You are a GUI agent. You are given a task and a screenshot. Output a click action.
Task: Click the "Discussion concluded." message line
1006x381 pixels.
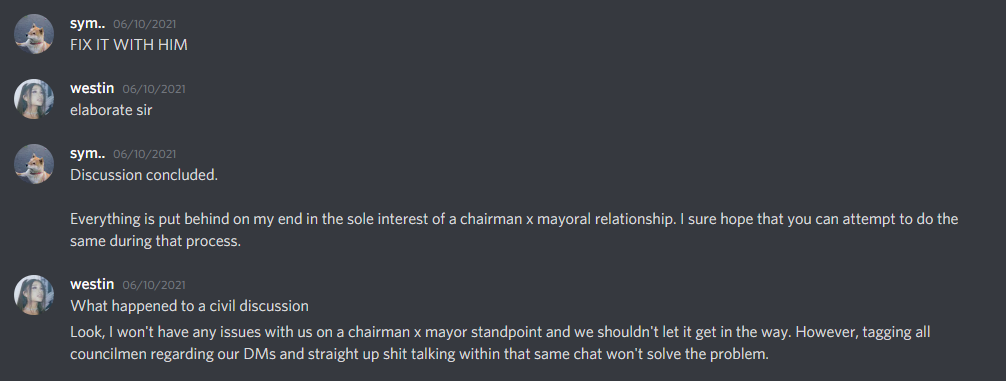[x=144, y=175]
